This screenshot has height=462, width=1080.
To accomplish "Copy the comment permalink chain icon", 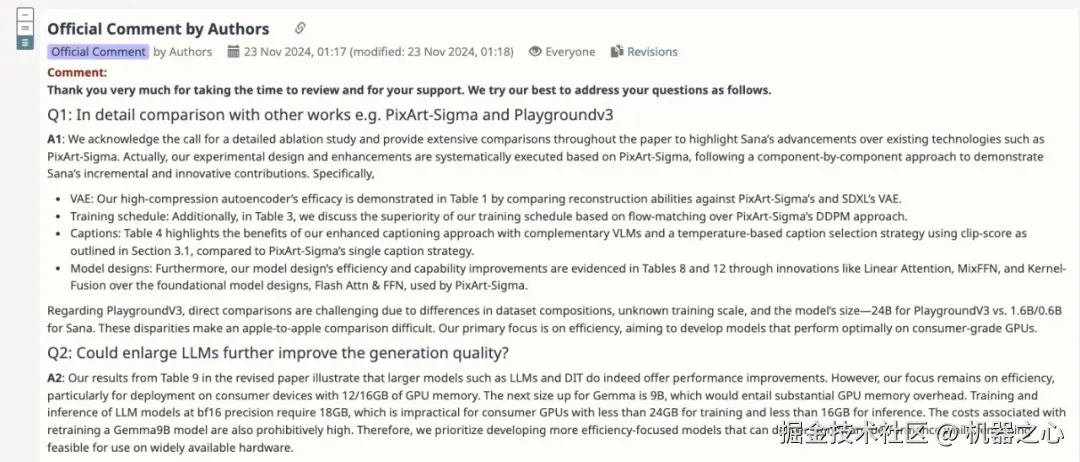I will pyautogui.click(x=300, y=28).
